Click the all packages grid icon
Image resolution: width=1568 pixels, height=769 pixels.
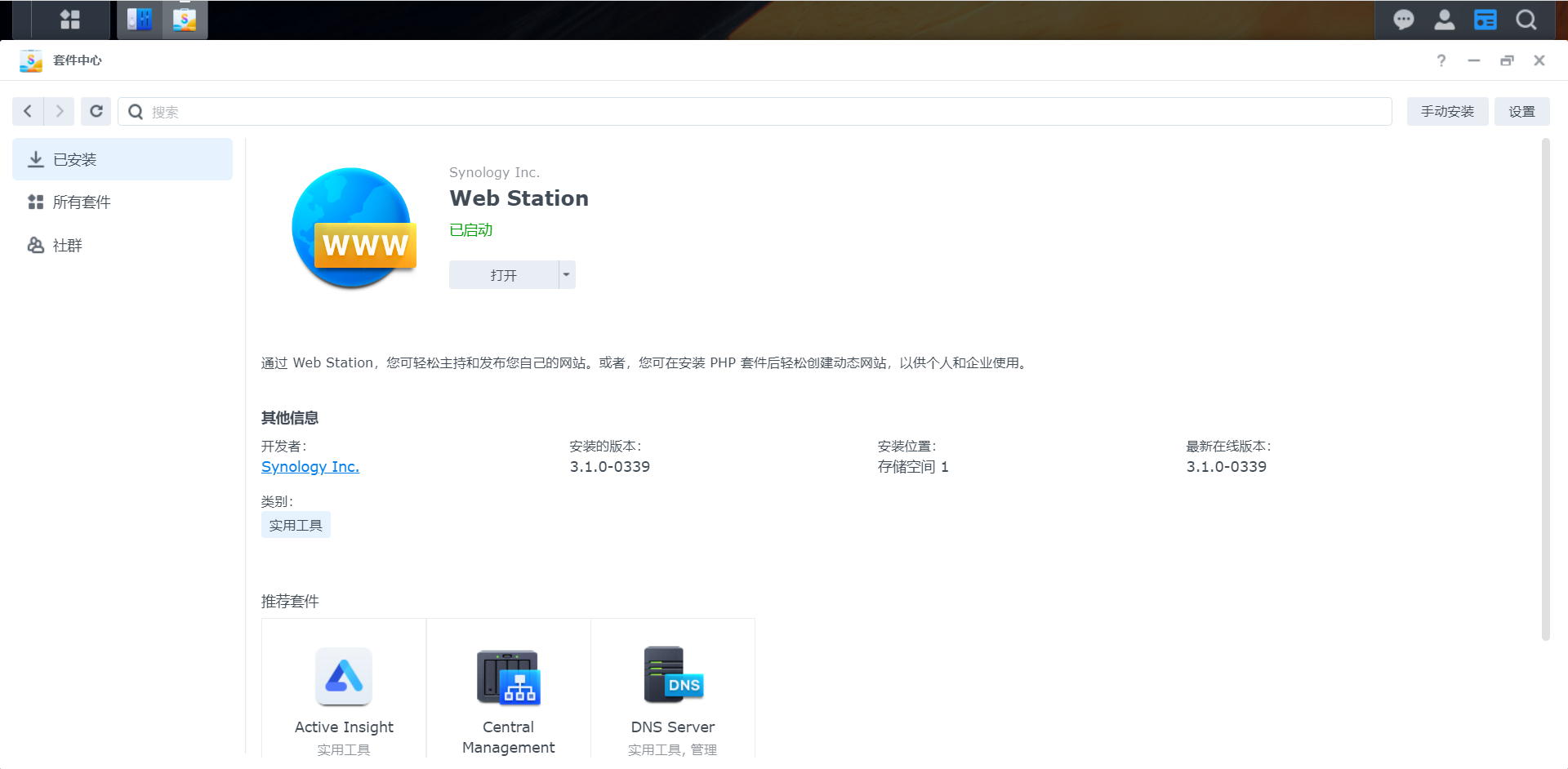point(36,202)
